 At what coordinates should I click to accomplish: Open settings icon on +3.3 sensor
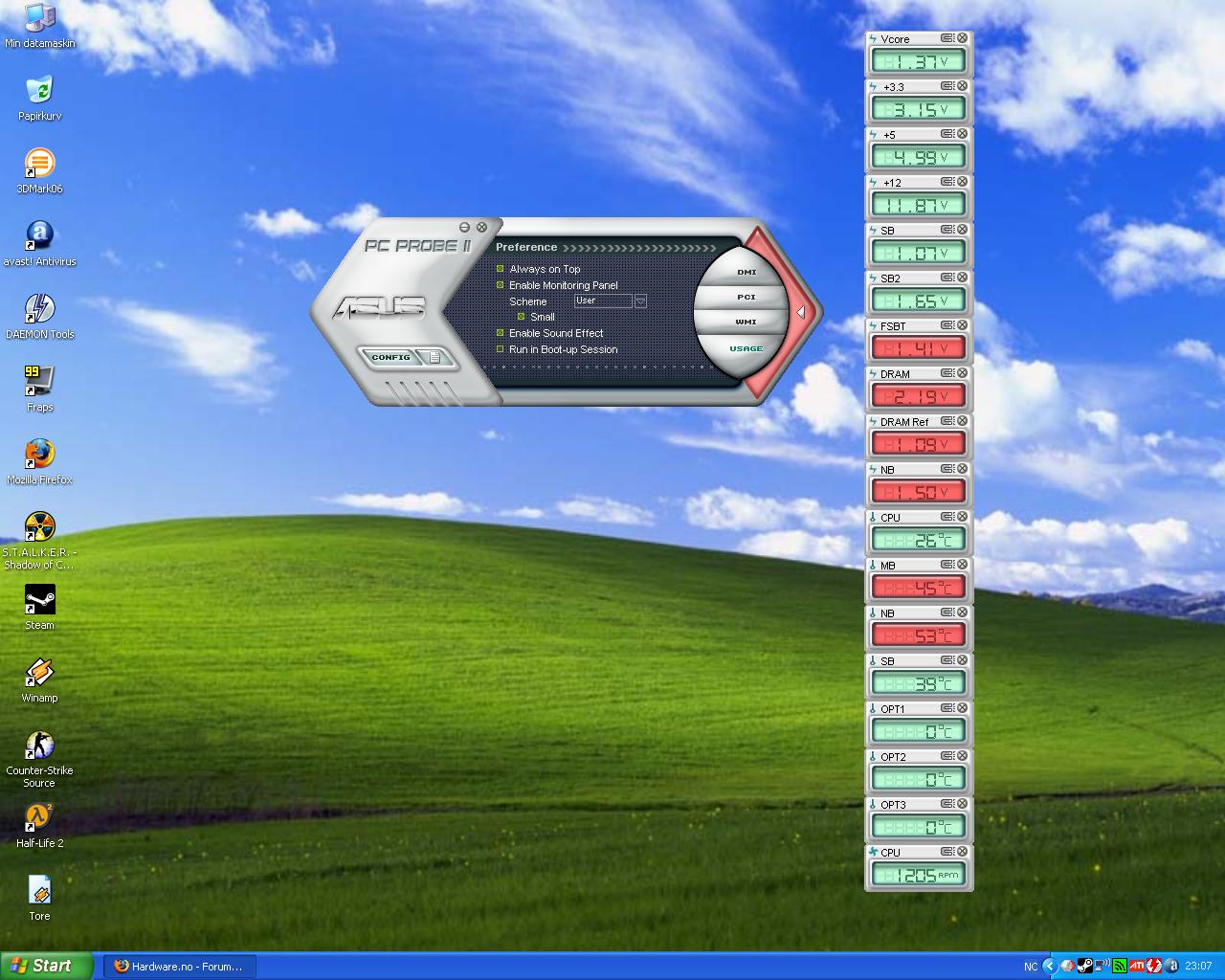click(x=947, y=86)
